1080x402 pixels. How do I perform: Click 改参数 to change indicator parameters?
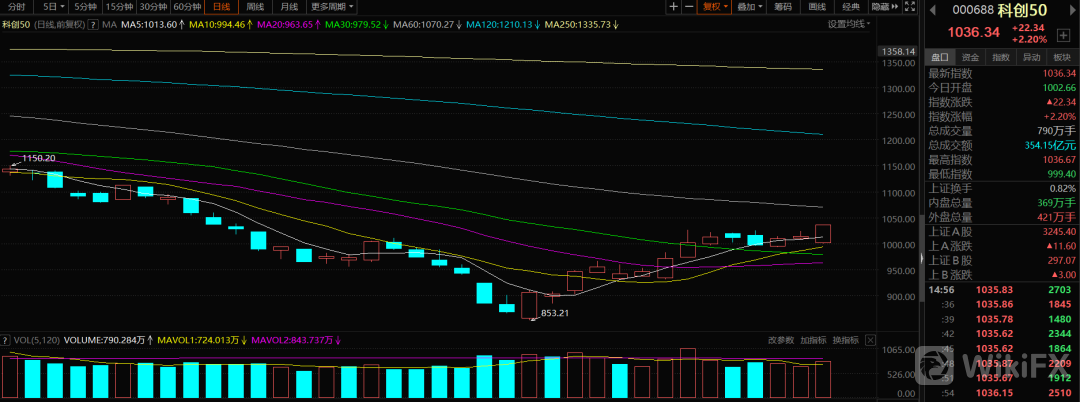coord(781,340)
